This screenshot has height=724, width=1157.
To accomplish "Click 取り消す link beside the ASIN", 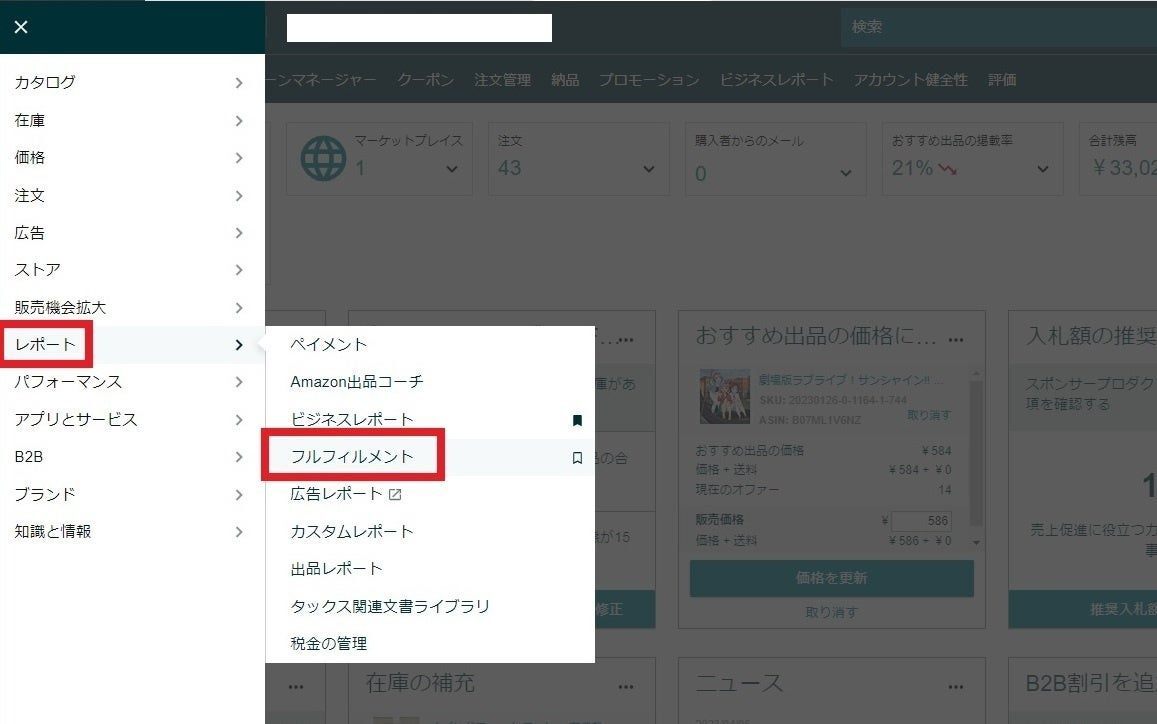I will pos(929,415).
